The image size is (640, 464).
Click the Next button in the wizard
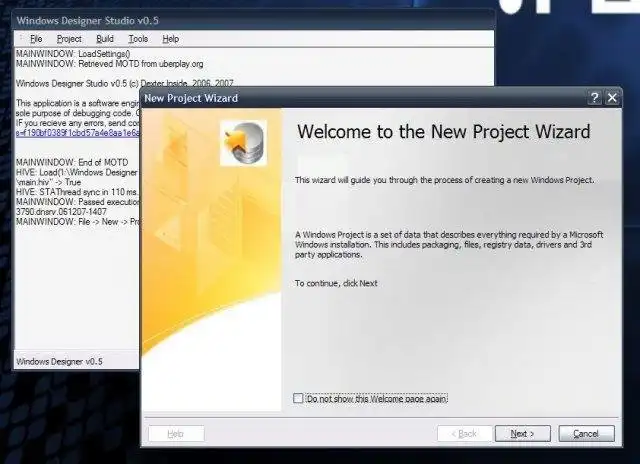(x=522, y=433)
